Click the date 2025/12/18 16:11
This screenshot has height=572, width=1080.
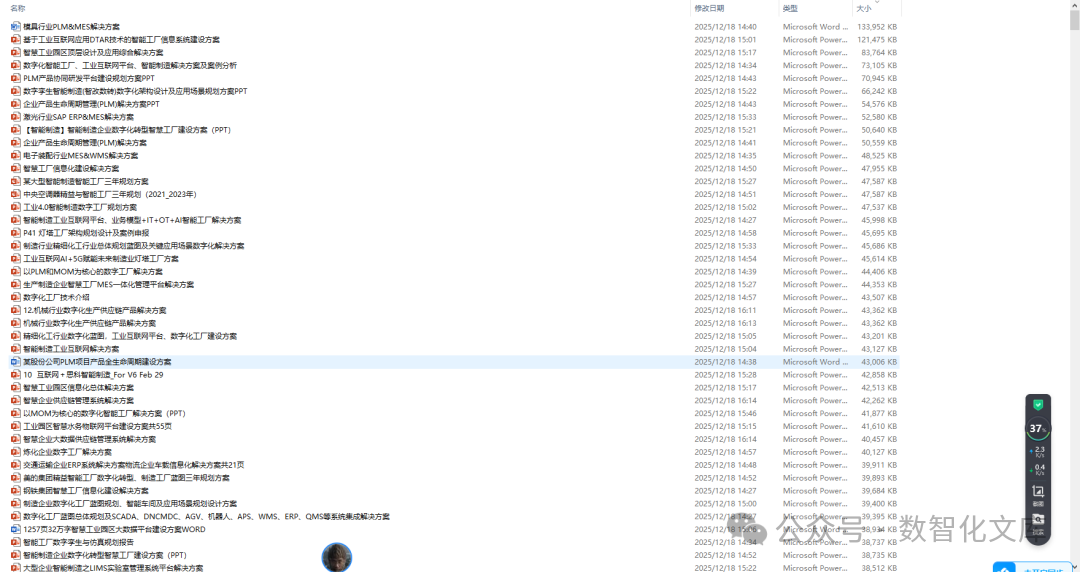click(725, 311)
